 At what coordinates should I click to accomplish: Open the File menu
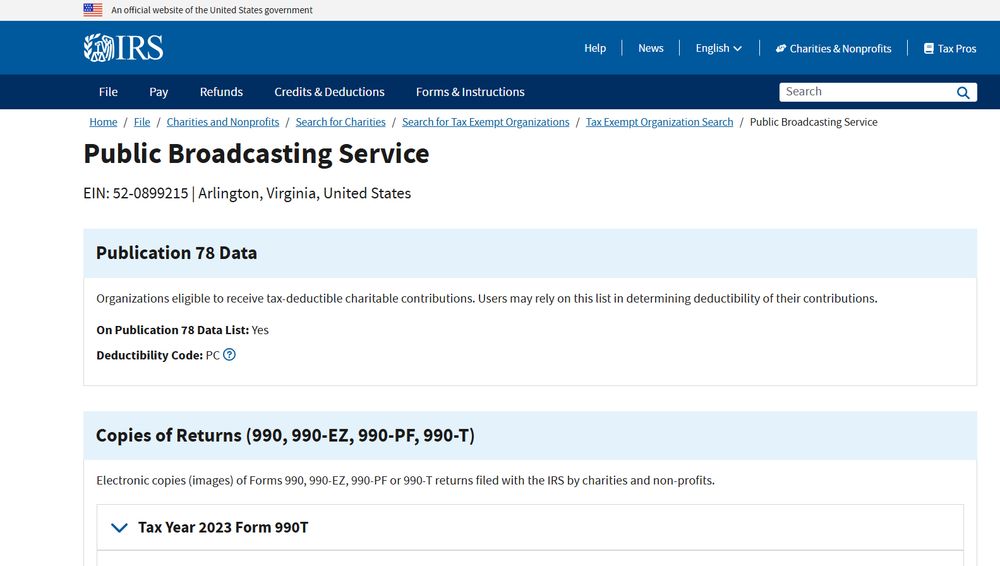pos(108,92)
